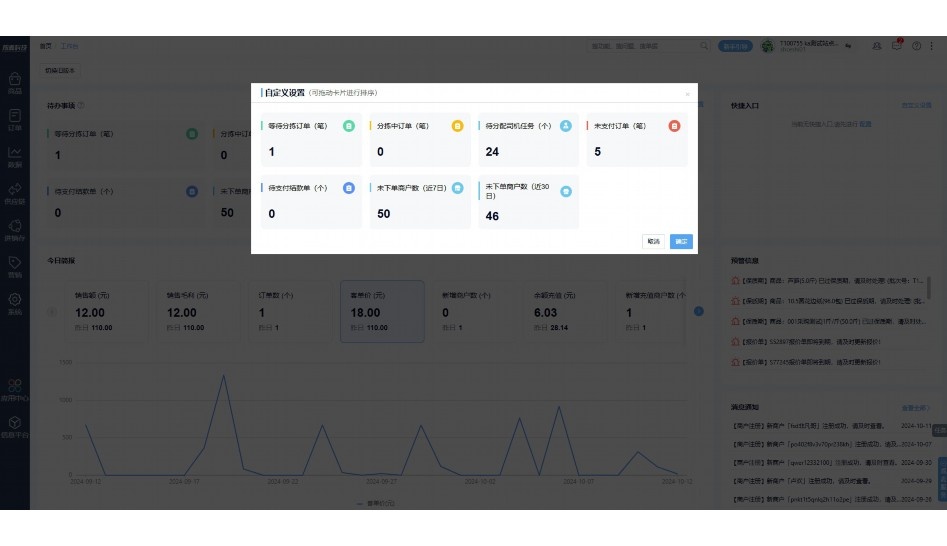
Task: Open 订单 in the left sidebar
Action: [x=15, y=119]
